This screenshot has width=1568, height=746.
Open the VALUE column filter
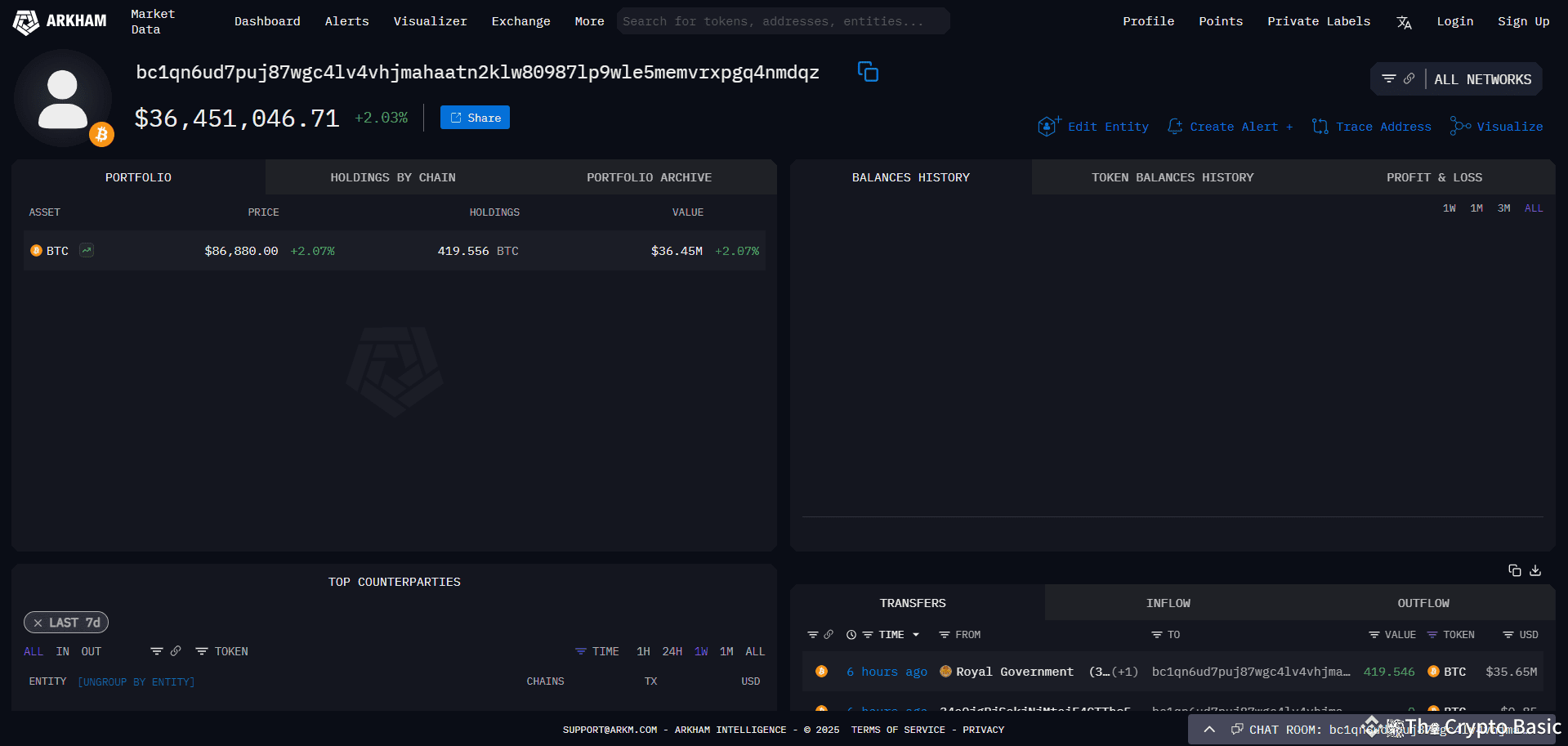1374,635
